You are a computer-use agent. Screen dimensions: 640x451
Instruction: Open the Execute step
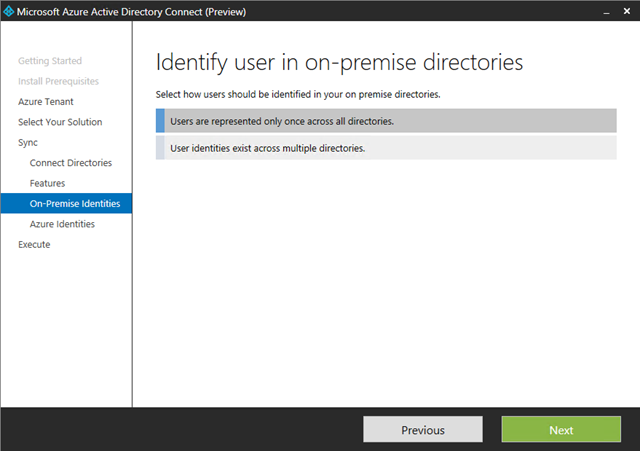coord(34,244)
